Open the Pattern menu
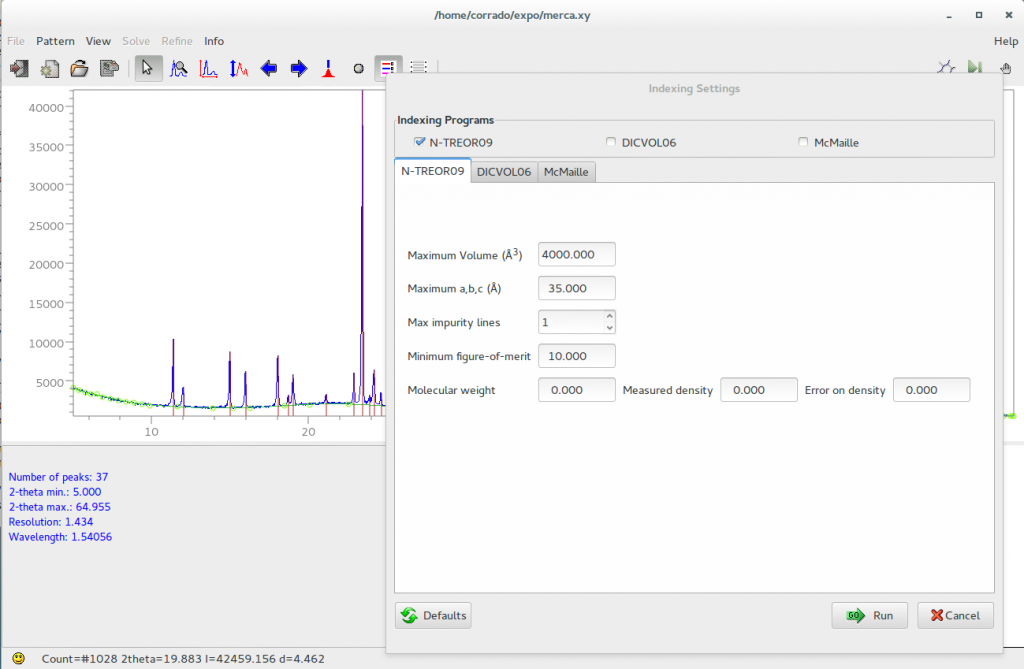The image size is (1024, 669). (x=55, y=41)
